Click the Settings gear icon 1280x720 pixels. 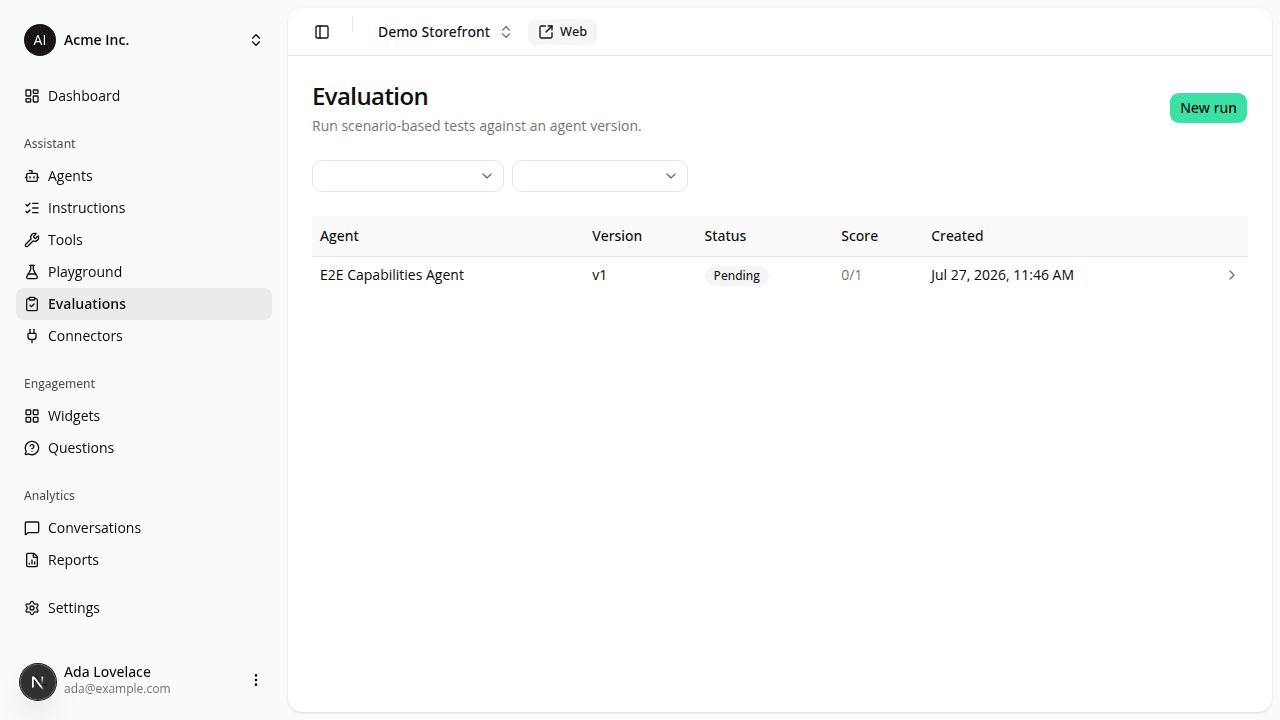tap(32, 608)
